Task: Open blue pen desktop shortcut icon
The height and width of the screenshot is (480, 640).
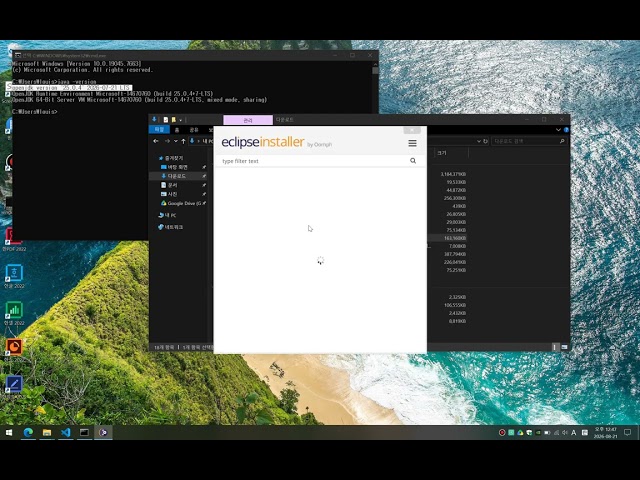Action: click(14, 384)
